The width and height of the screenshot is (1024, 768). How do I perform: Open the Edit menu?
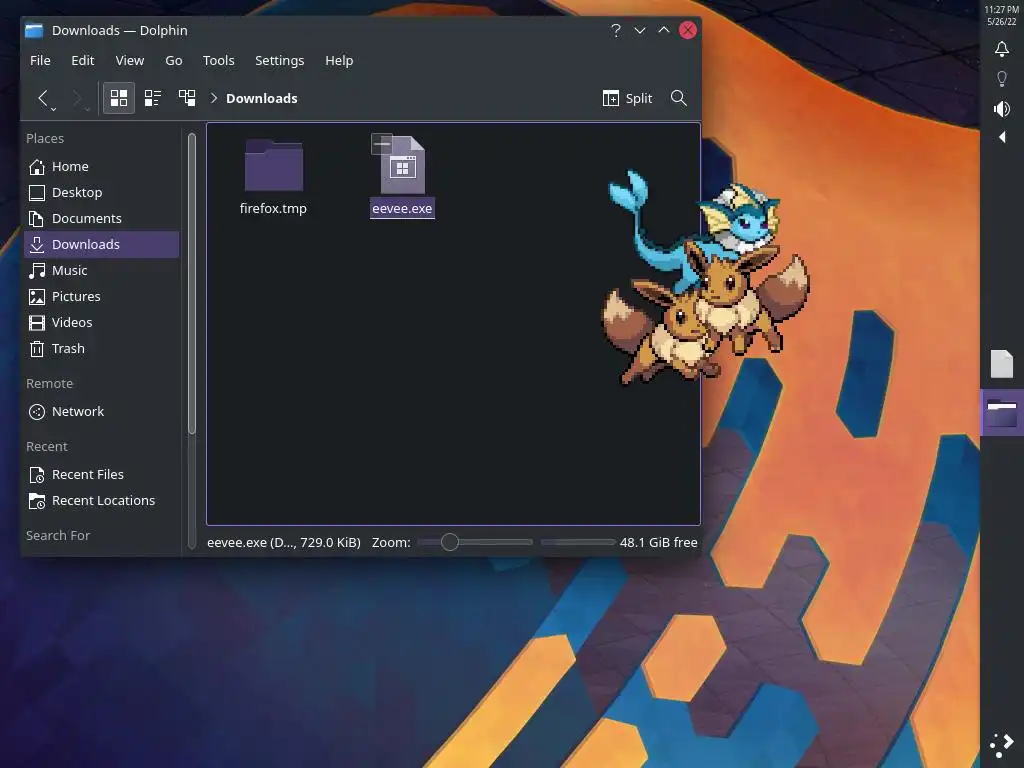[x=82, y=60]
